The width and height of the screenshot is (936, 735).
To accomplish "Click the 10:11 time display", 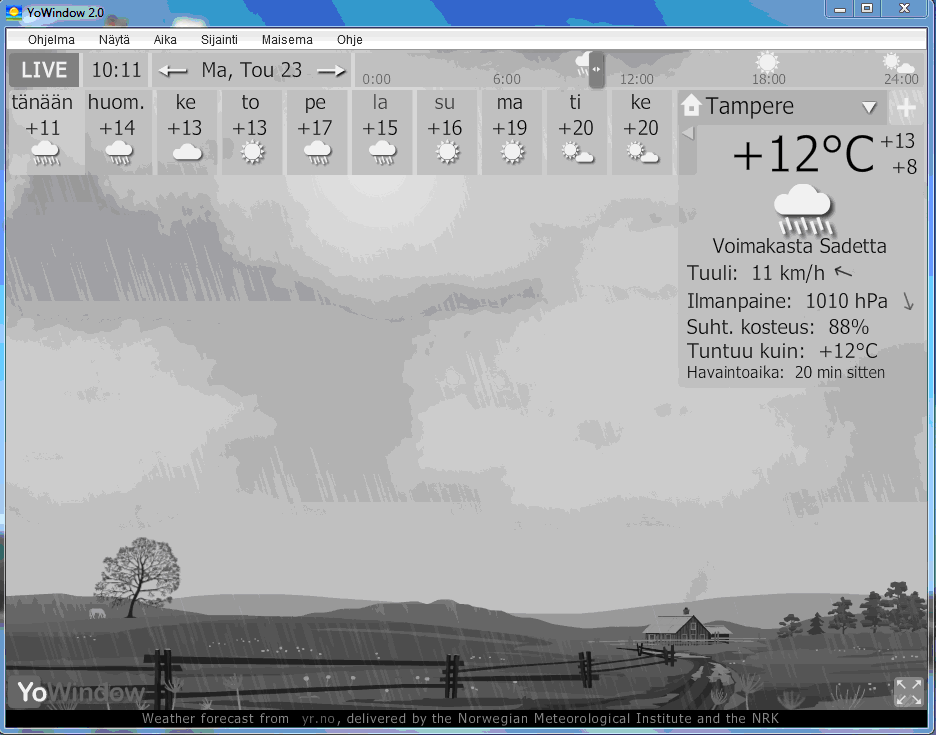I will click(x=116, y=70).
